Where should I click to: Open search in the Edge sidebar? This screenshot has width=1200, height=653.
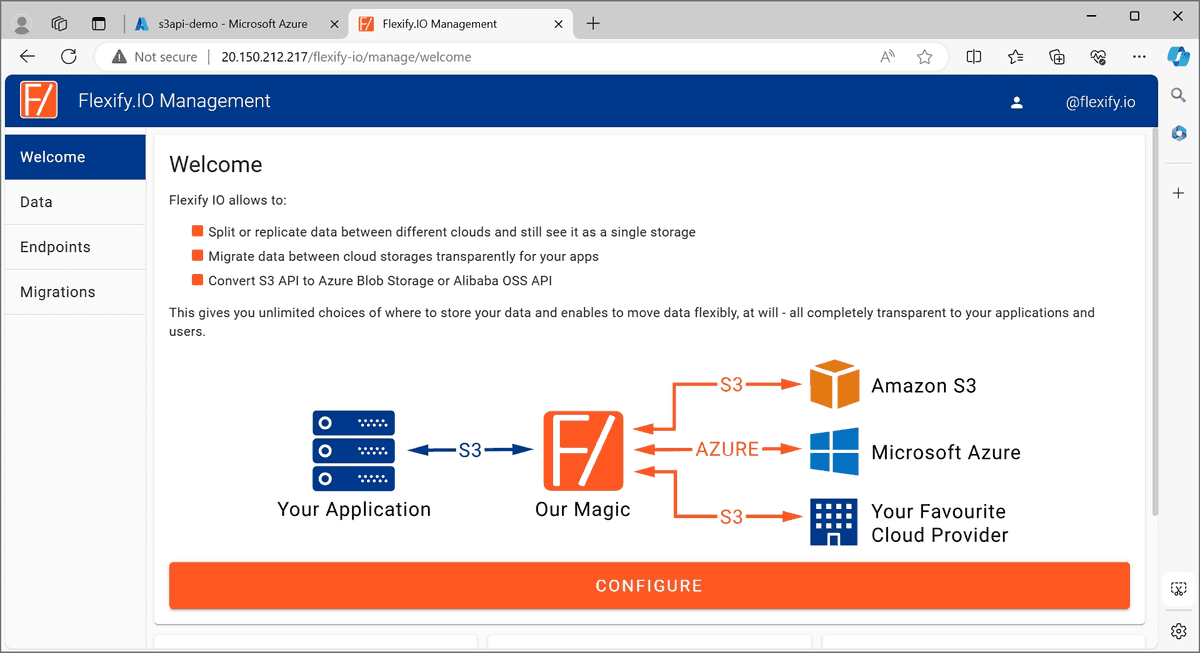coord(1179,95)
